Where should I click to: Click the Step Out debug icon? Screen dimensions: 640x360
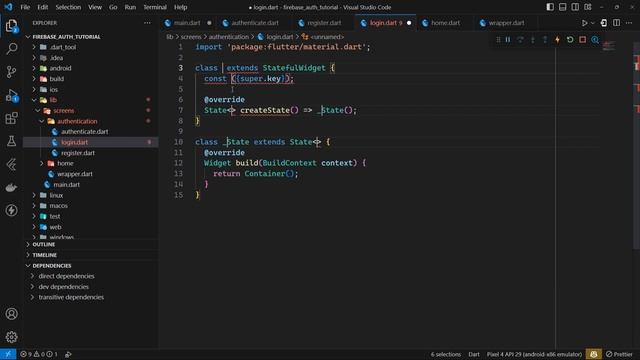pos(545,40)
